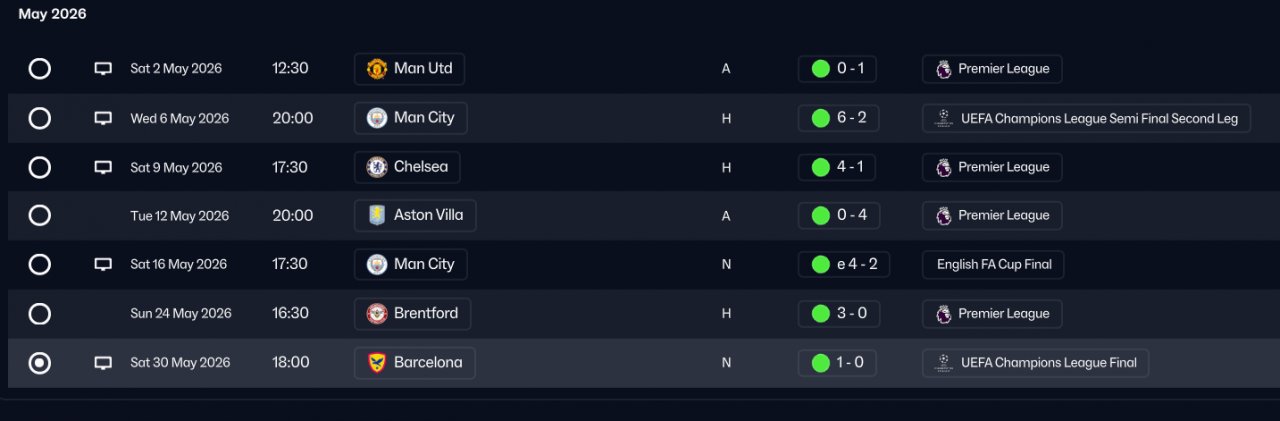The width and height of the screenshot is (1280, 421).
Task: Click the Barcelona club crest icon
Action: [x=377, y=363]
